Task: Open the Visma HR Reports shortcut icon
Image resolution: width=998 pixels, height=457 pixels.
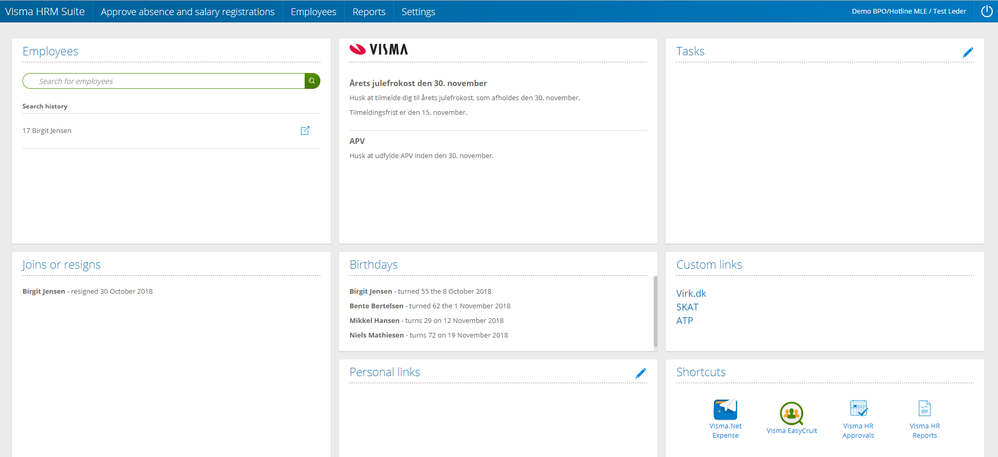Action: pyautogui.click(x=924, y=408)
